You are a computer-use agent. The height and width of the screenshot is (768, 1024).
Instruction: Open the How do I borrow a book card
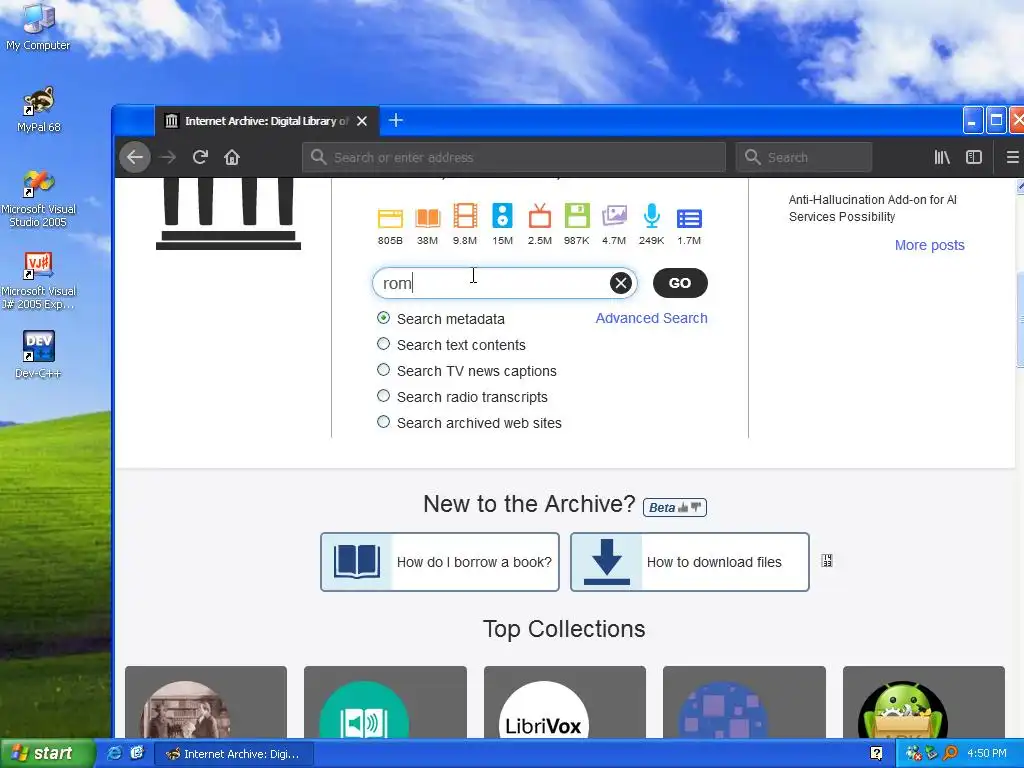tap(440, 562)
